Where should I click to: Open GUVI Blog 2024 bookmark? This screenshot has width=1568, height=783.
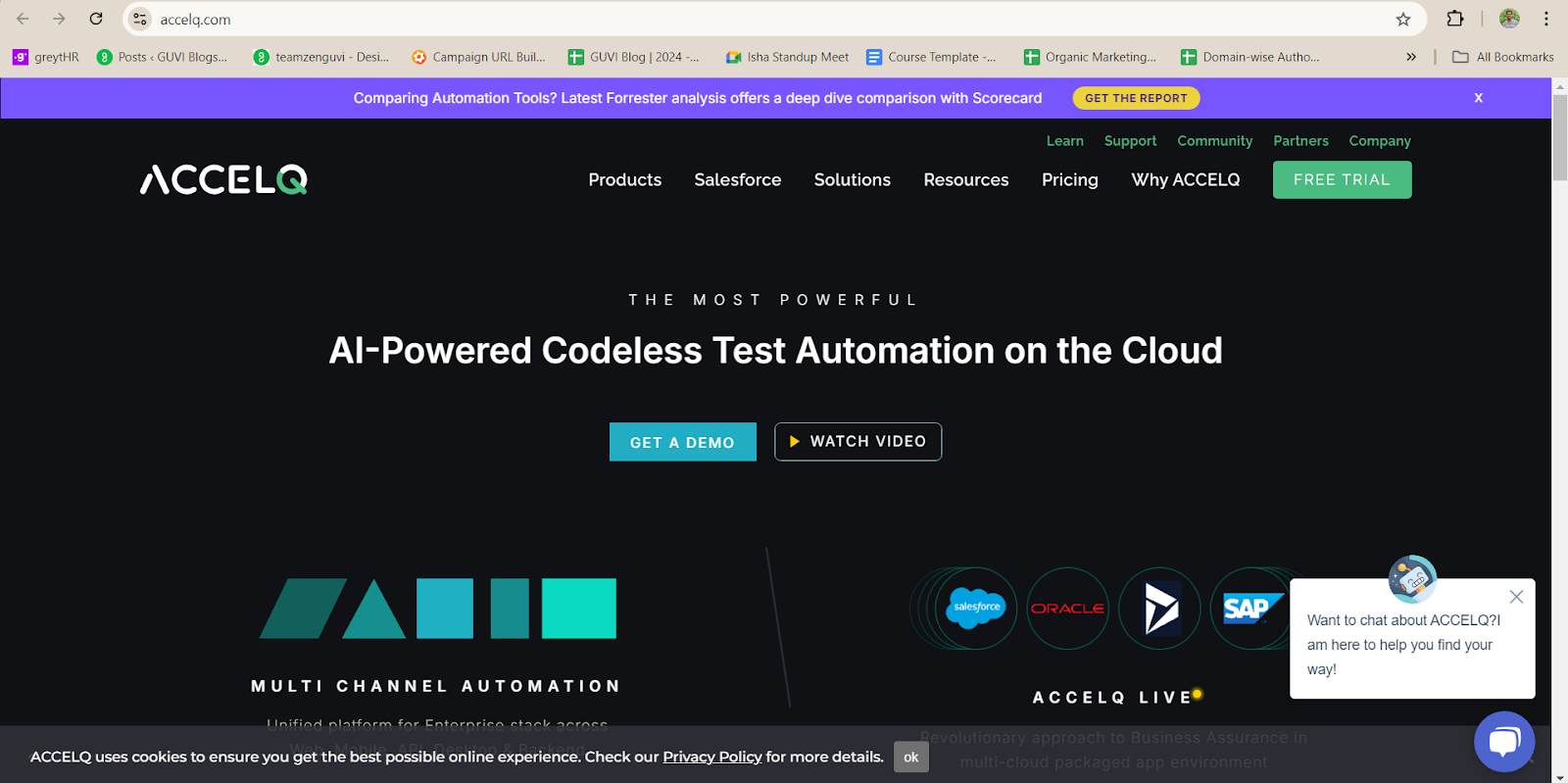tap(634, 57)
